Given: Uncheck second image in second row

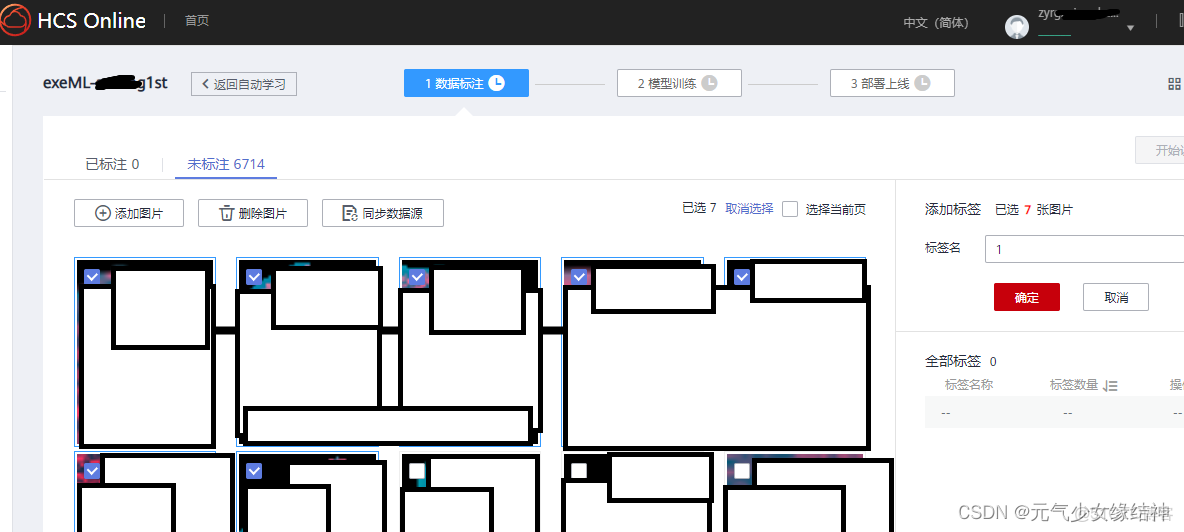Looking at the screenshot, I should (254, 471).
